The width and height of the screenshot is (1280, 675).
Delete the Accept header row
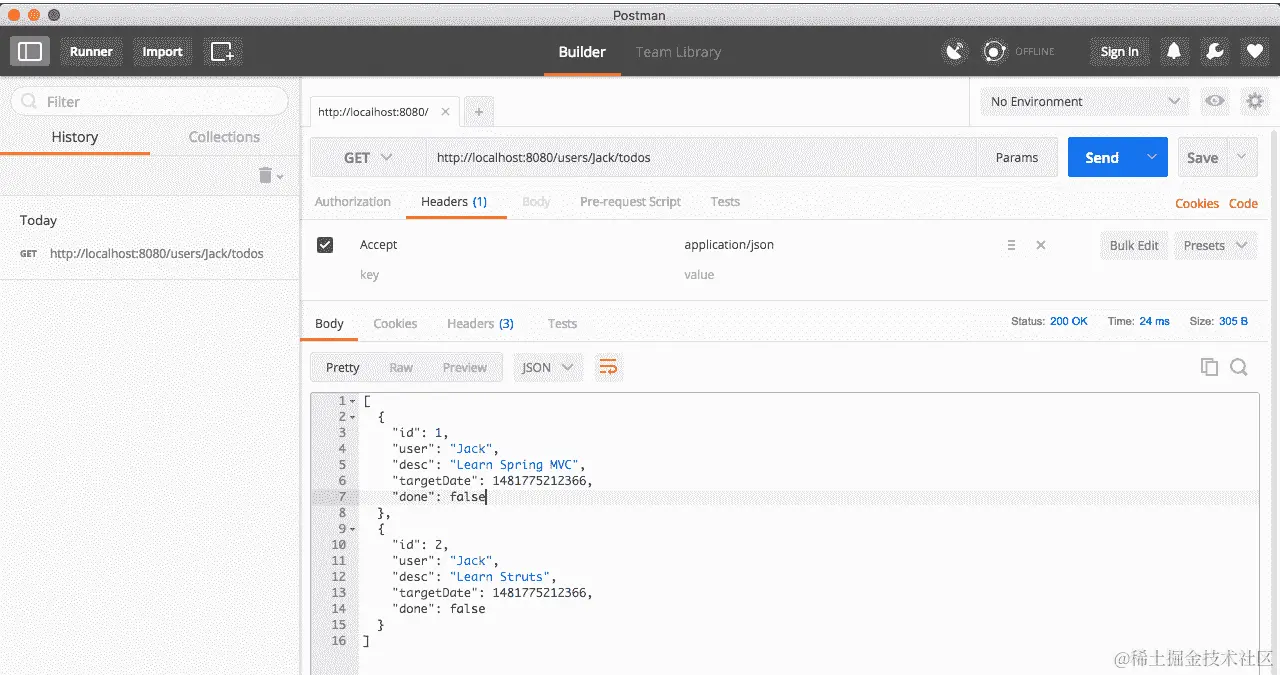tap(1041, 245)
